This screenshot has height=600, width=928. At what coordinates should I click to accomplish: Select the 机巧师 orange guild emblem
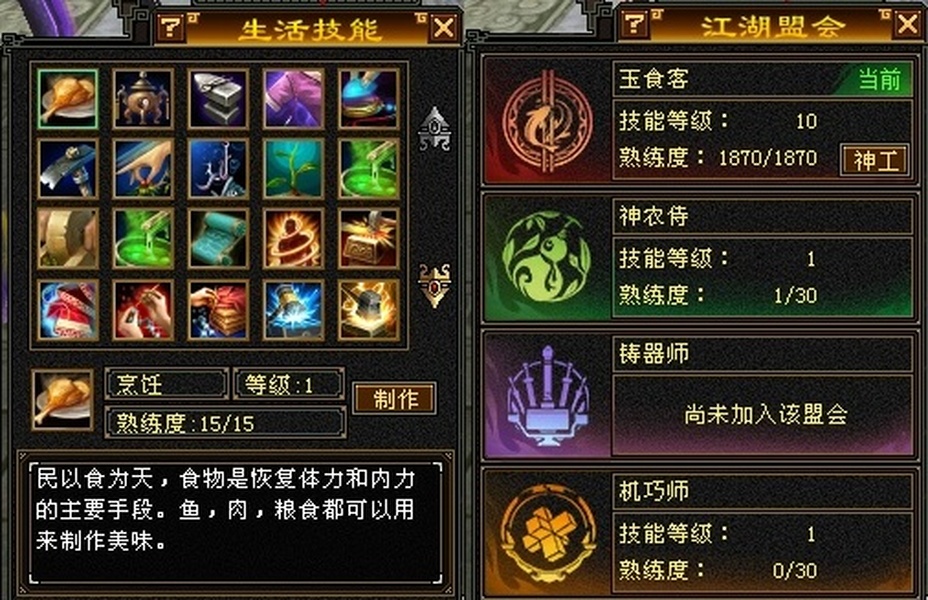[x=547, y=532]
